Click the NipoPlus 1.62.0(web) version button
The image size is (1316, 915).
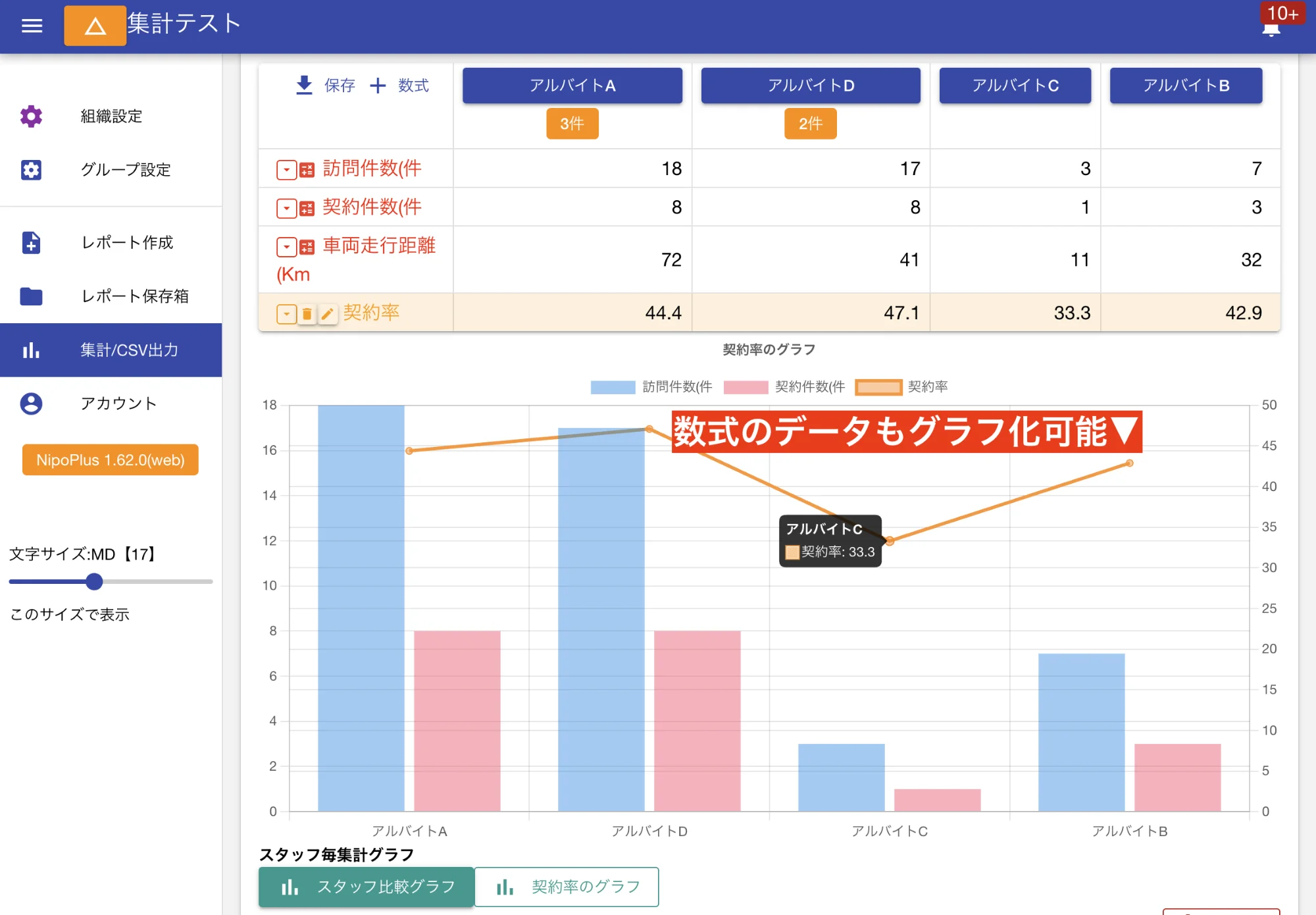(x=109, y=459)
